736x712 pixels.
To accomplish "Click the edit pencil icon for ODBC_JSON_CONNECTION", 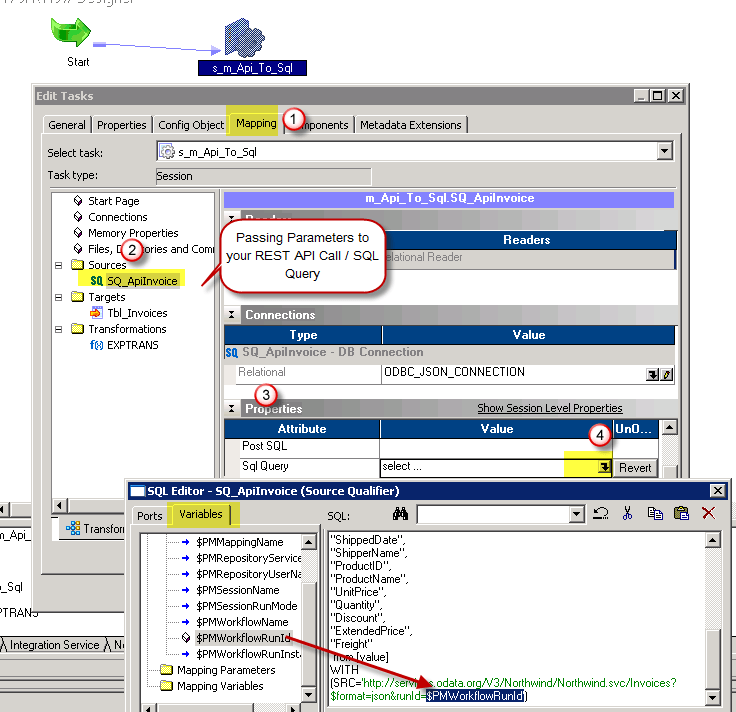I will pyautogui.click(x=667, y=375).
